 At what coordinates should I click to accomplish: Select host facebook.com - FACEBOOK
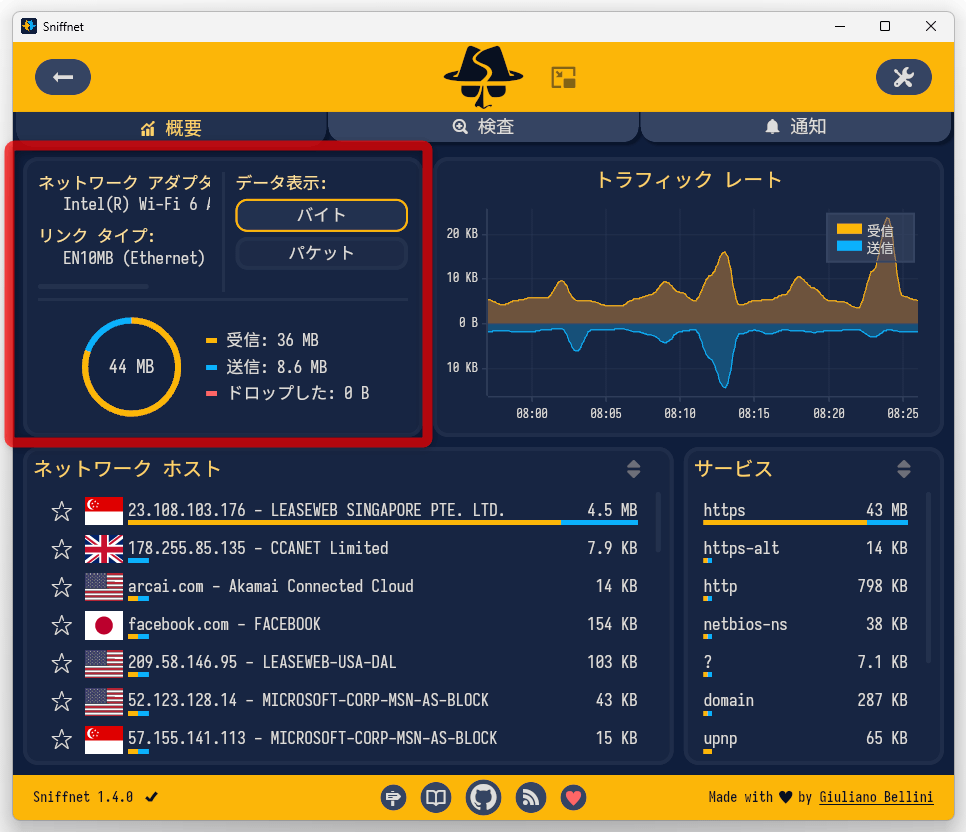pos(383,625)
